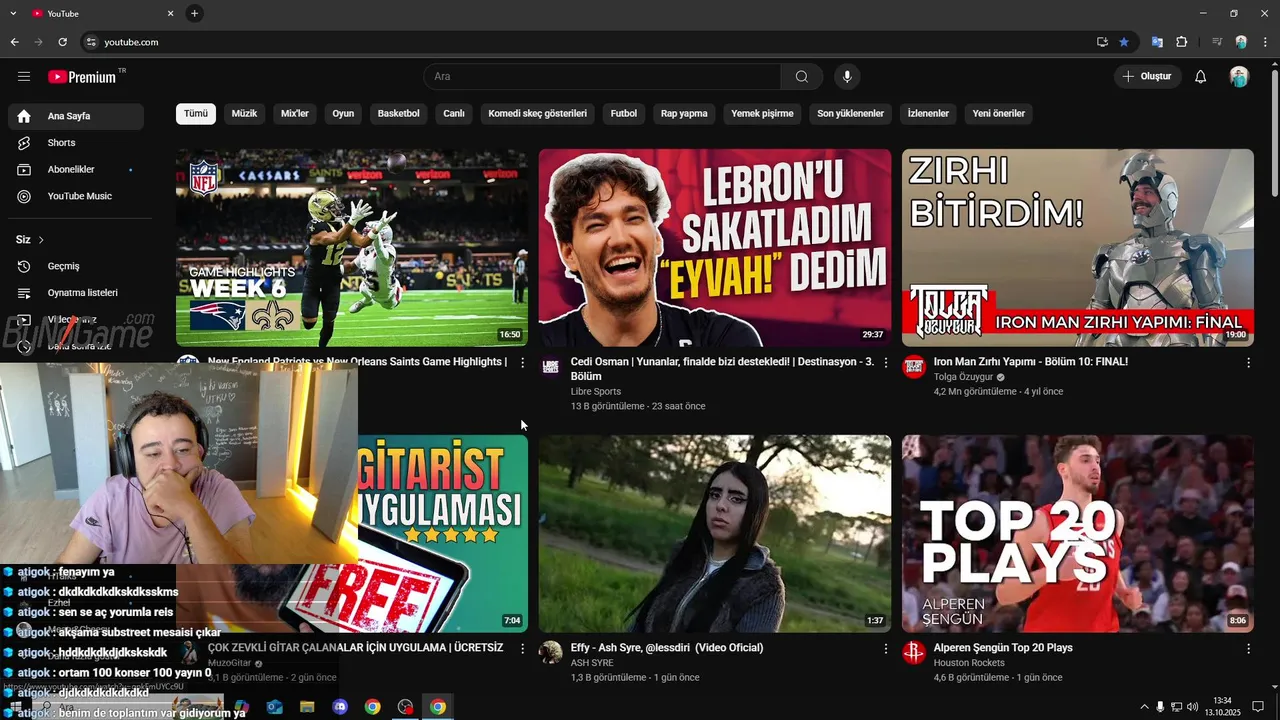Go to the YouTube Premium logo home
The height and width of the screenshot is (720, 1280).
click(x=82, y=77)
